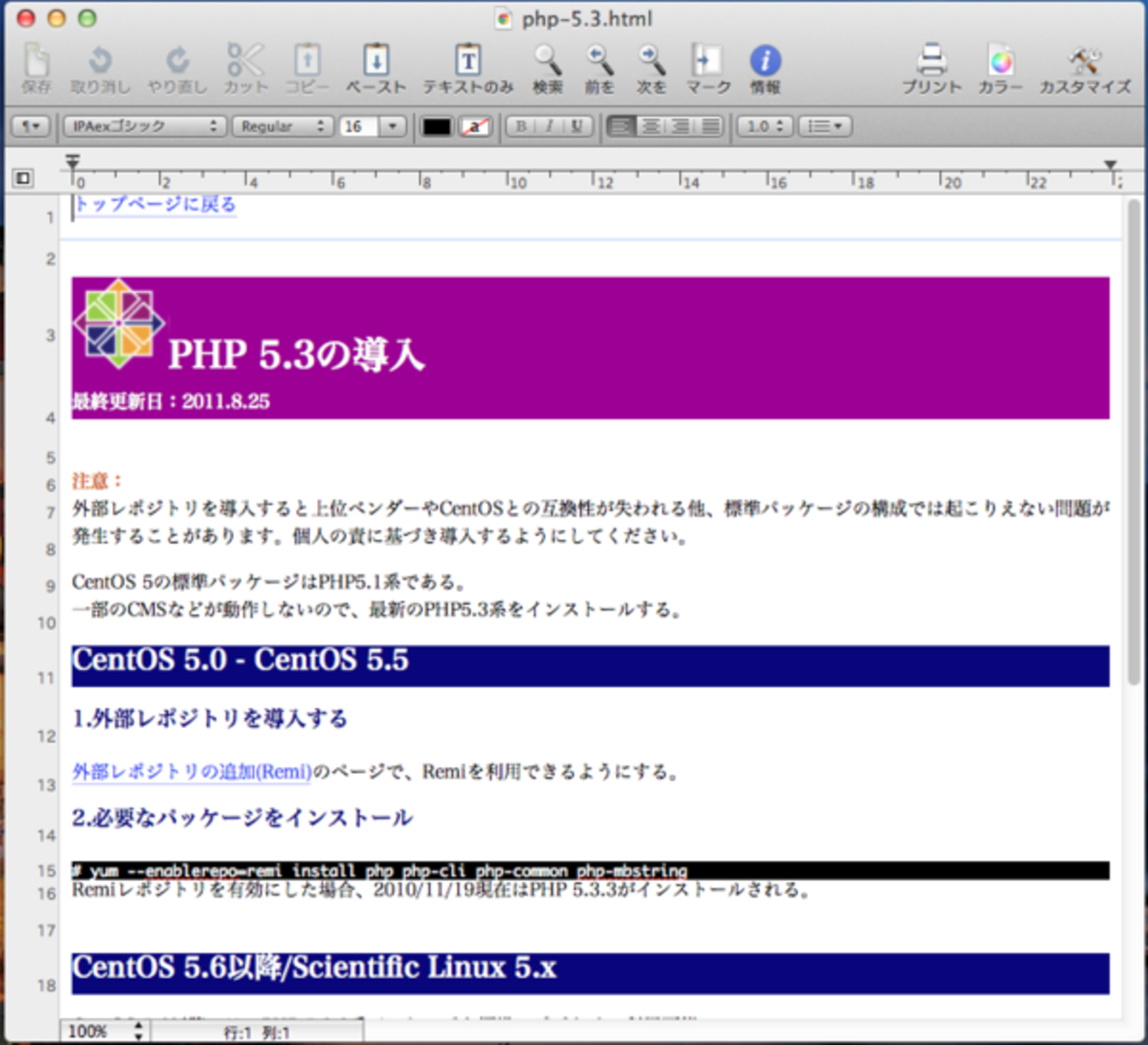The image size is (1148, 1045).
Task: Toggle bold formatting button
Action: coord(521,126)
